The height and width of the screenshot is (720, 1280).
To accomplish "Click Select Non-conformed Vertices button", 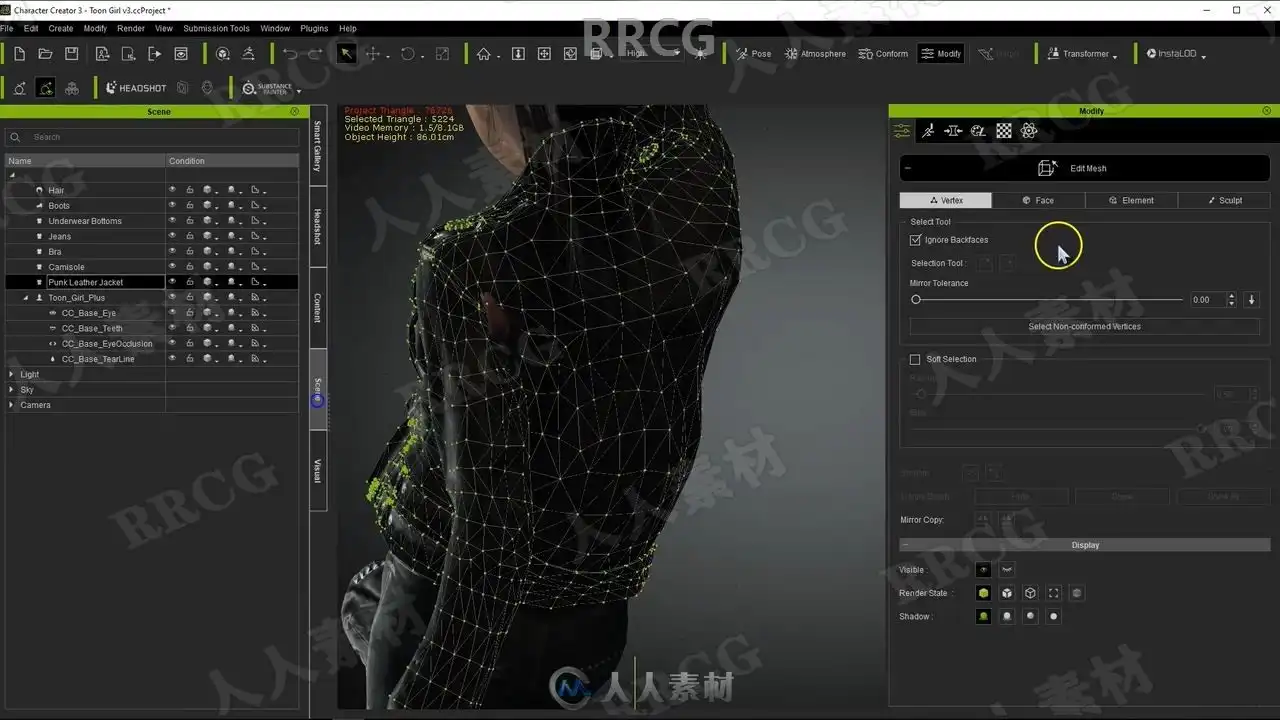I will point(1085,326).
